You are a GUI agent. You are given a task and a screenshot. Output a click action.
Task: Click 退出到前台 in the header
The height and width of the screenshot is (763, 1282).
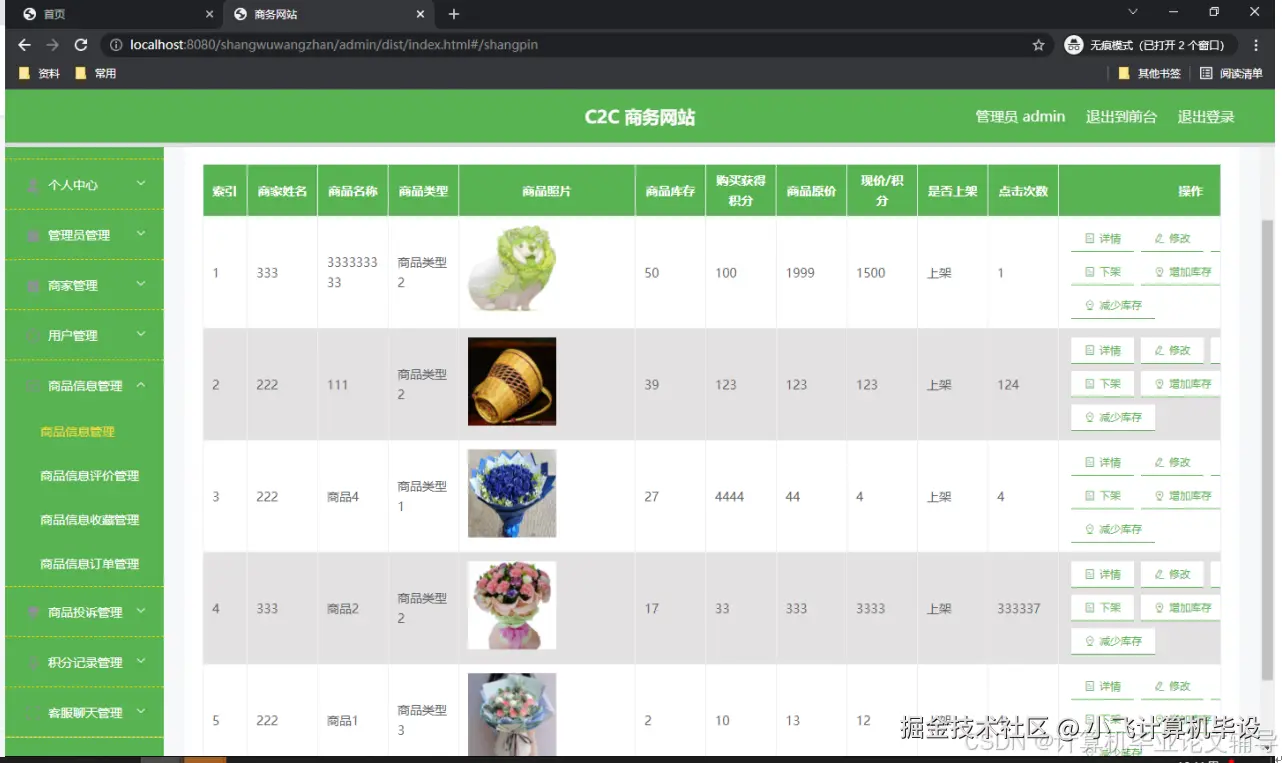1121,117
